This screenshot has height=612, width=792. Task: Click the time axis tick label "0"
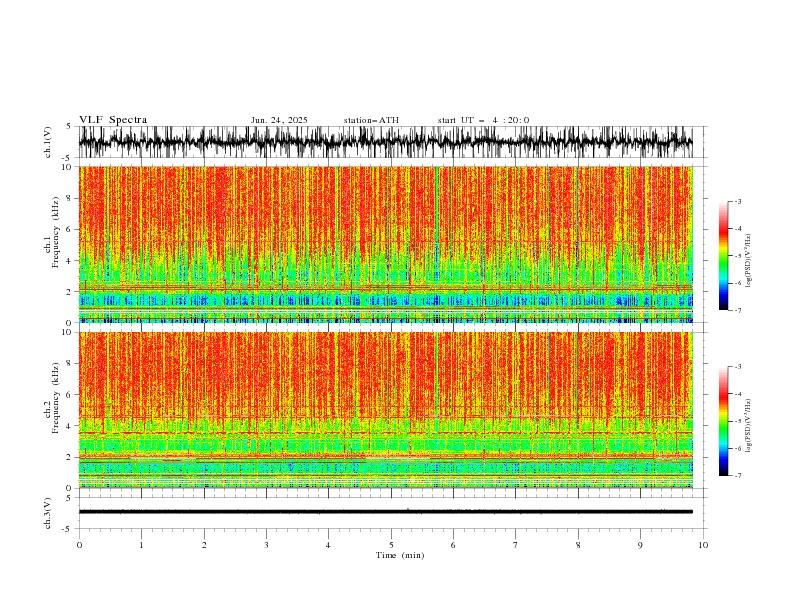coord(79,545)
